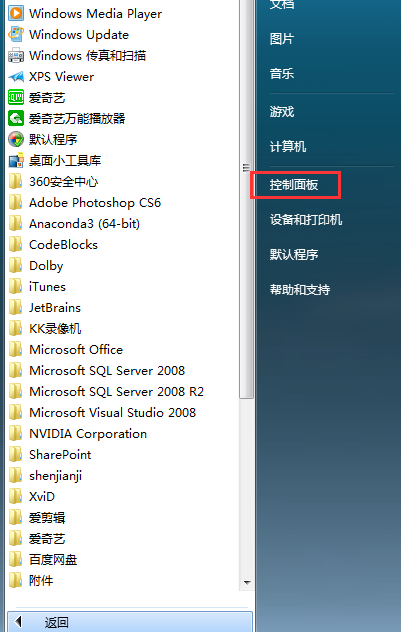Viewport: 401px width, 632px height.
Task: Click the Adobe Photoshop CS6 folder icon
Action: click(16, 202)
